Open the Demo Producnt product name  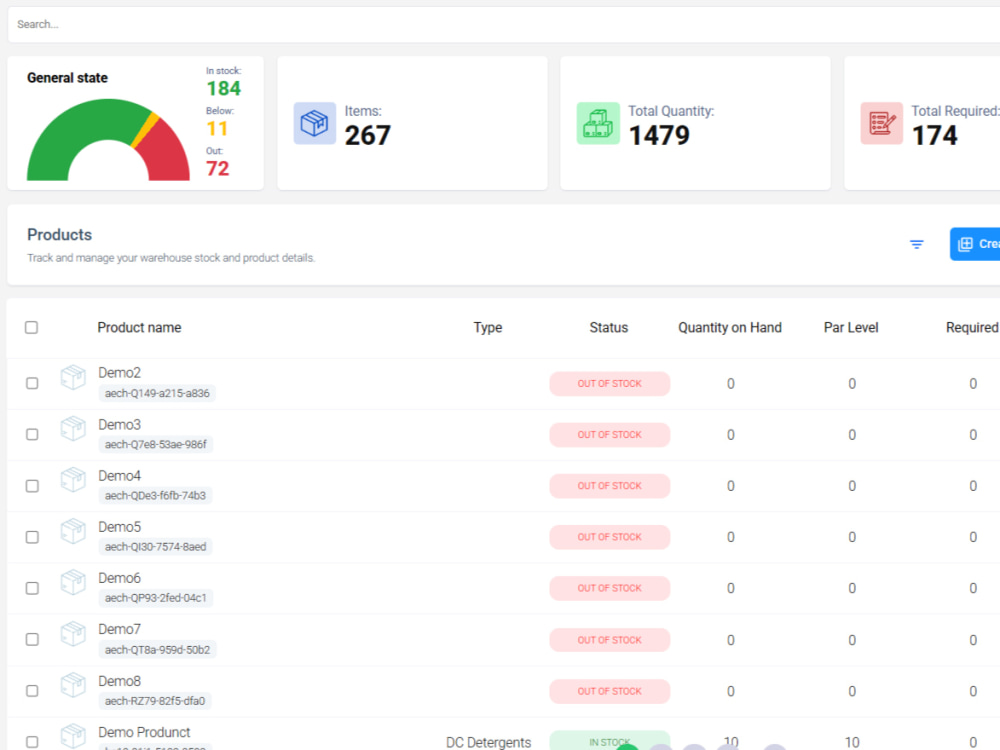coord(144,732)
